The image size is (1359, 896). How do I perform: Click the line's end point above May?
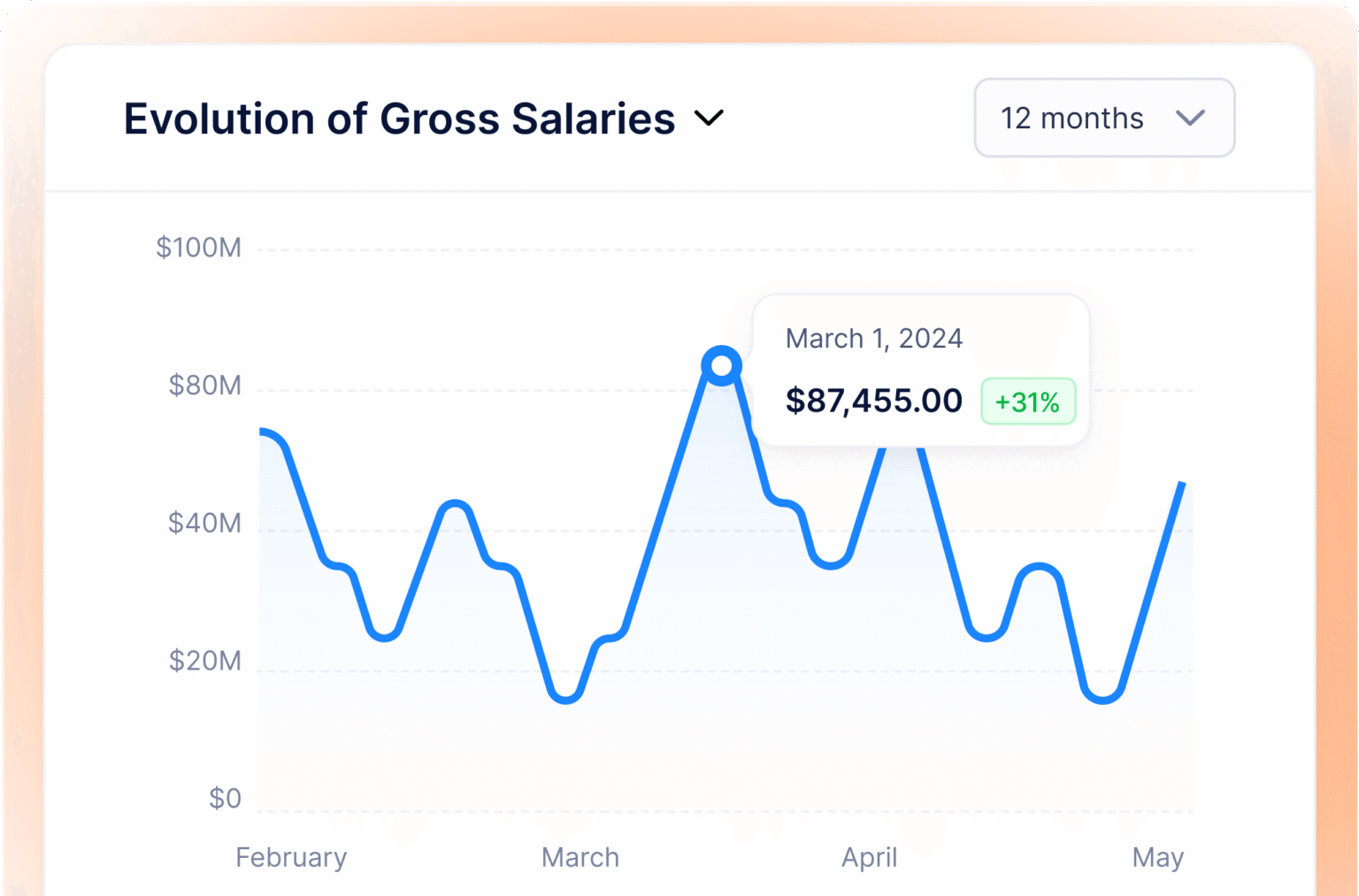(1183, 484)
